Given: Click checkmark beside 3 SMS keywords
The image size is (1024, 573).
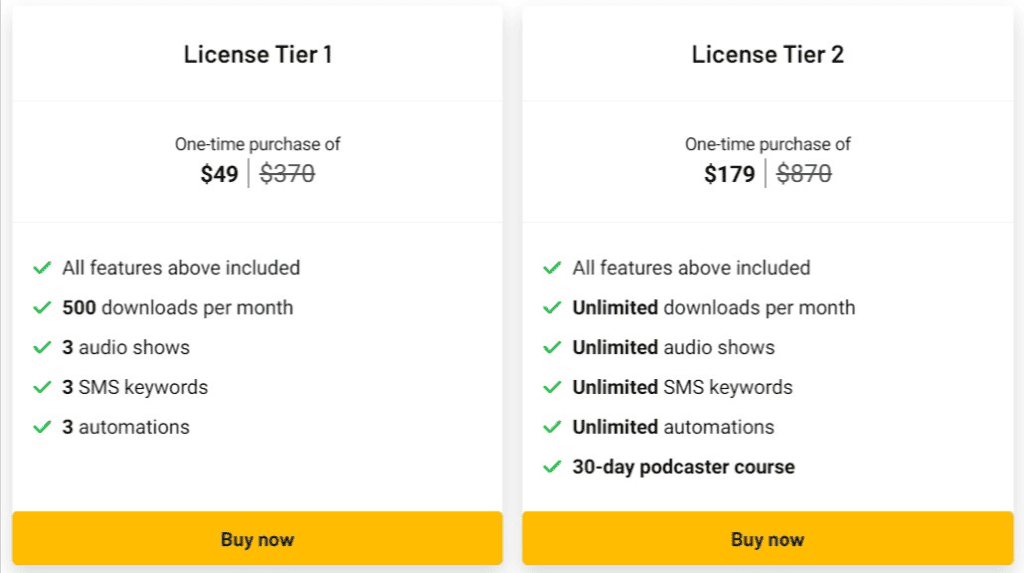Looking at the screenshot, I should [42, 387].
